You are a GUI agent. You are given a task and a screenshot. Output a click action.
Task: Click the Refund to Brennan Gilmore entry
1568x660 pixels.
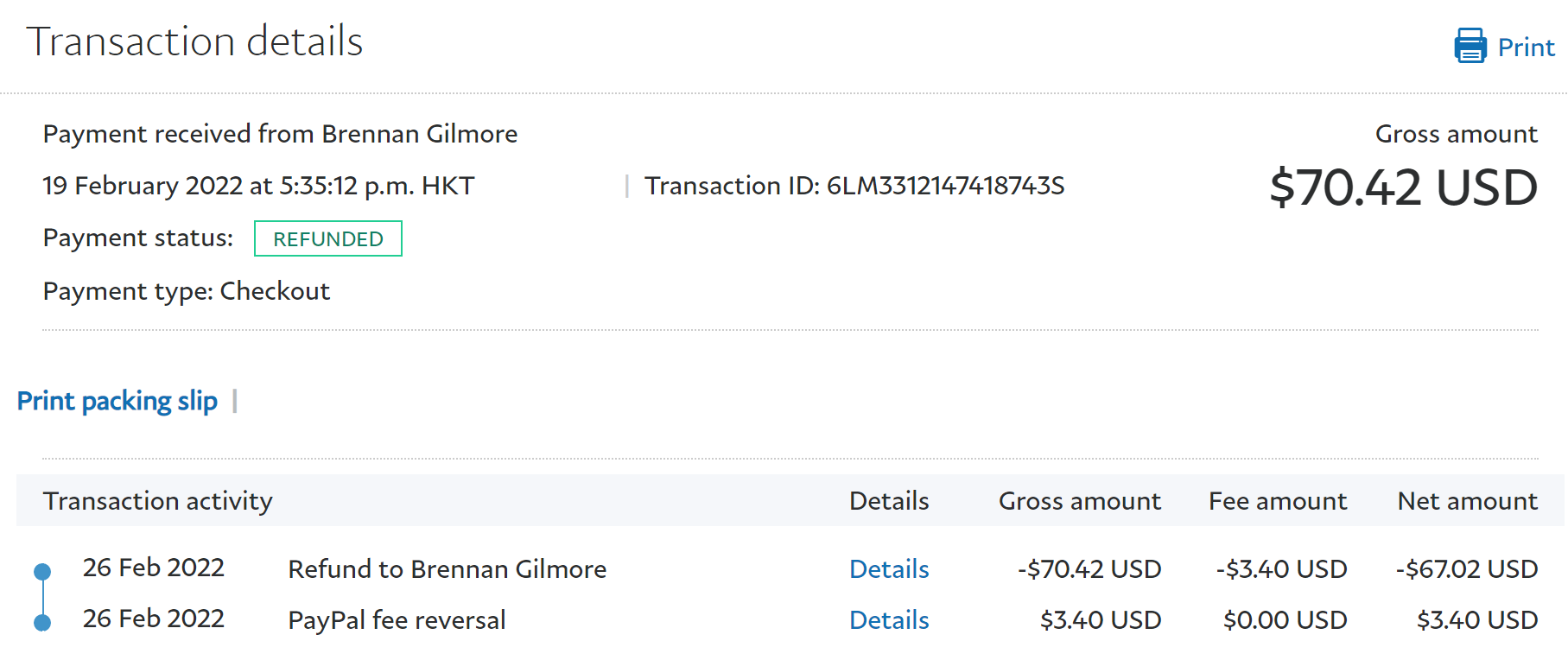(x=447, y=569)
